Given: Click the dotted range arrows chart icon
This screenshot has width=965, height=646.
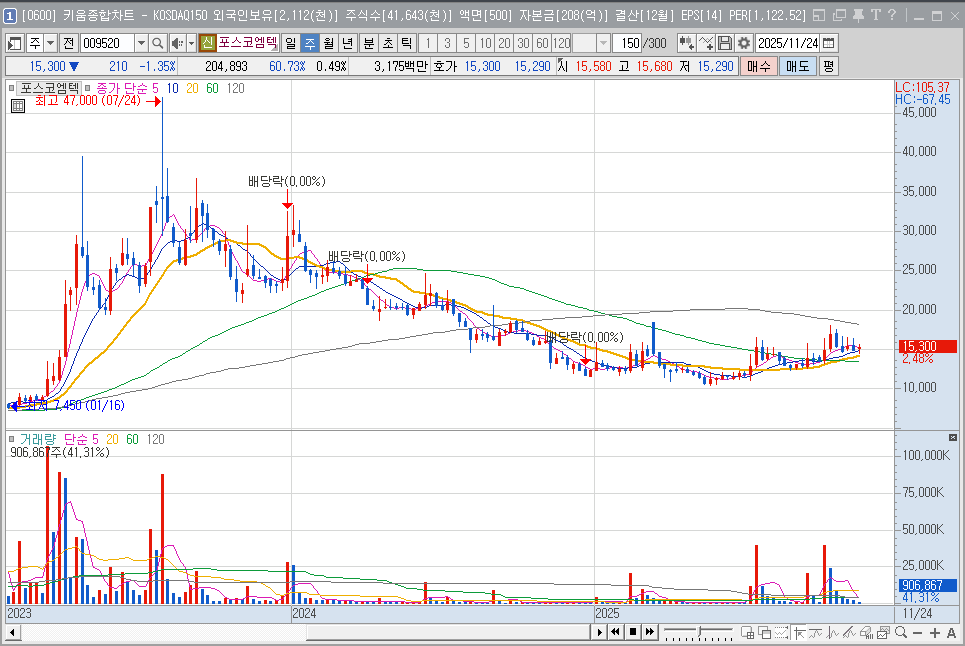Looking at the screenshot, I should (x=782, y=632).
